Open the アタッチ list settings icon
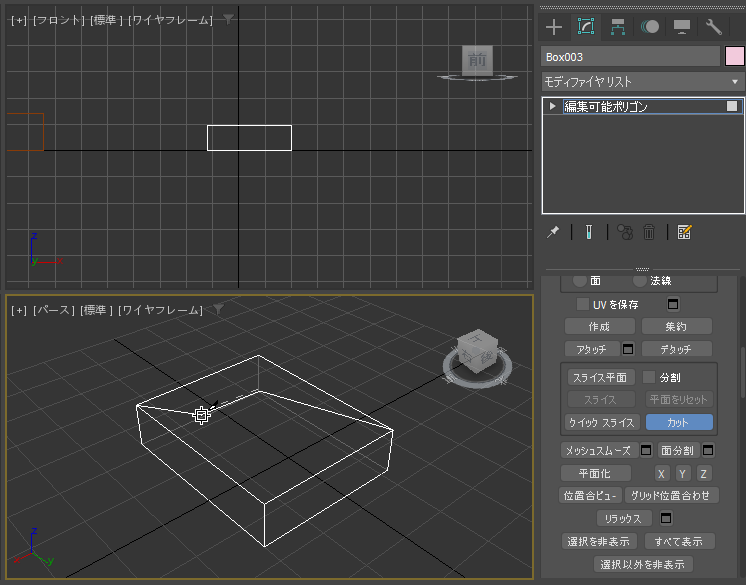The image size is (746, 585). tap(628, 349)
